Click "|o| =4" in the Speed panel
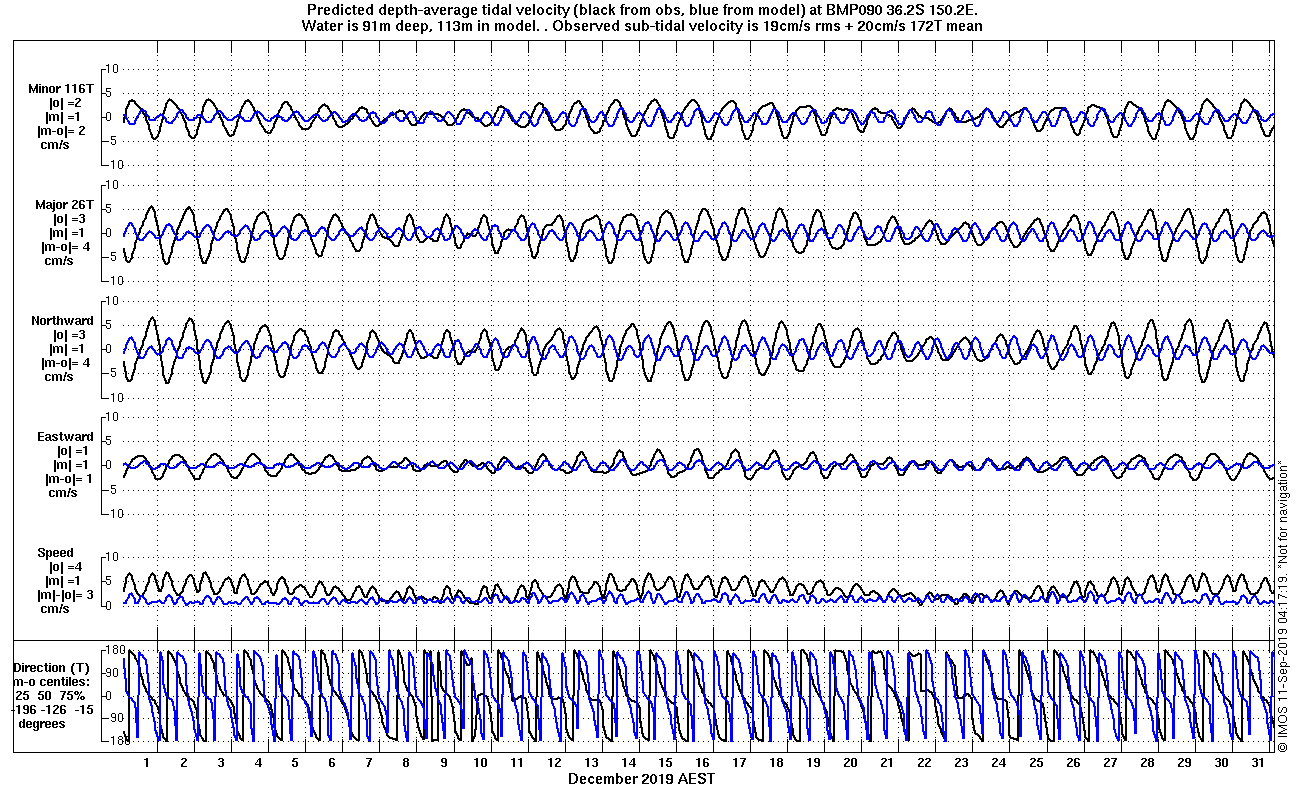Screen dimensions: 1300x800 (67, 567)
